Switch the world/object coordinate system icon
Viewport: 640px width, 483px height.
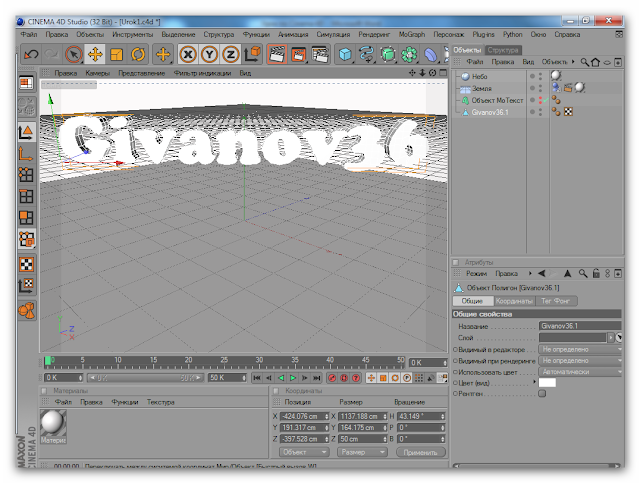tap(252, 54)
